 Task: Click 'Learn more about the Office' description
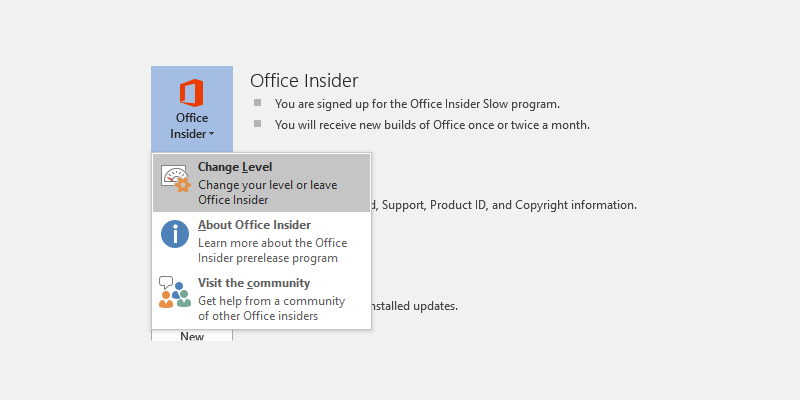tap(272, 243)
